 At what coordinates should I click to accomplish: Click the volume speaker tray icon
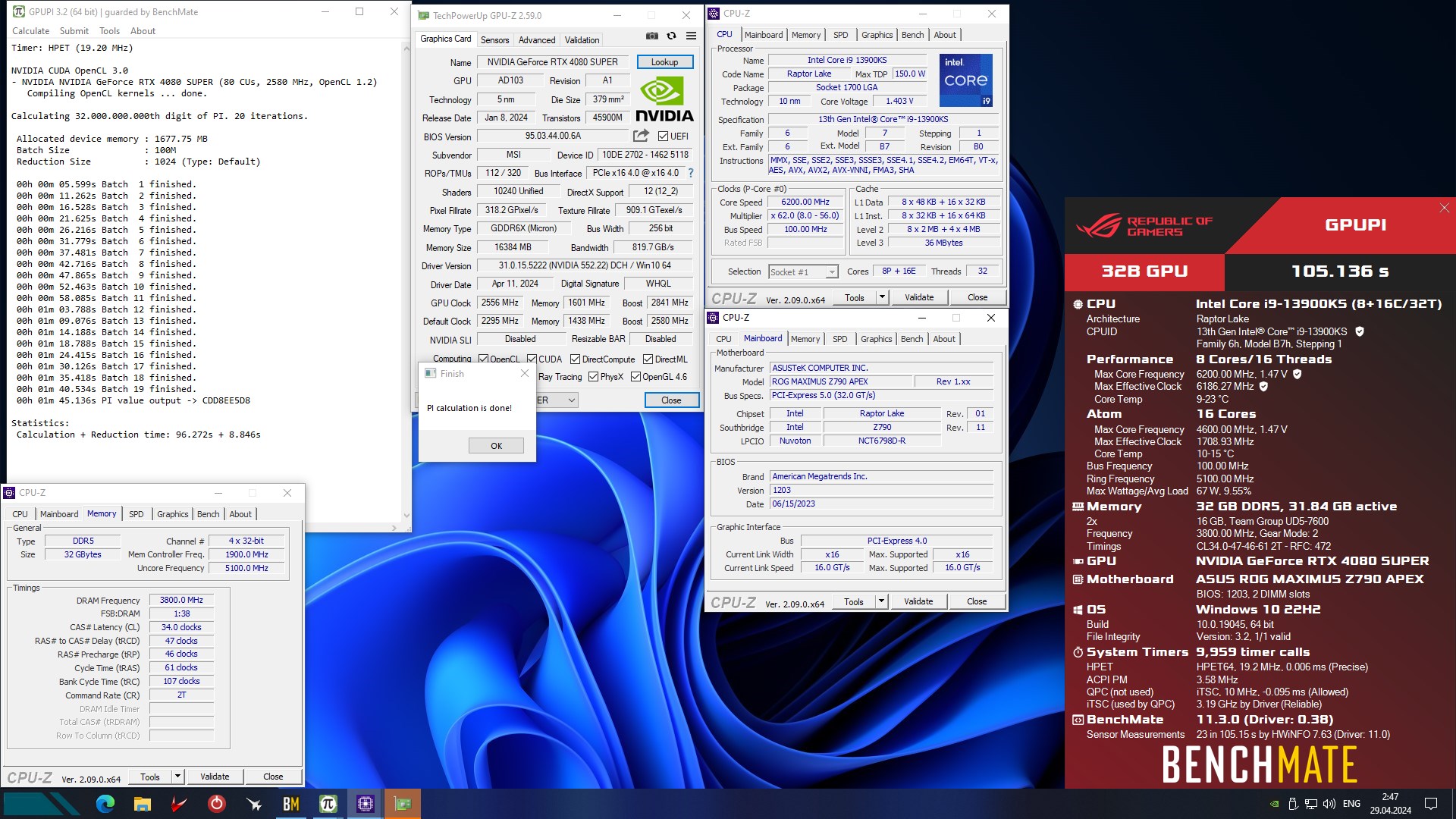pos(1329,804)
